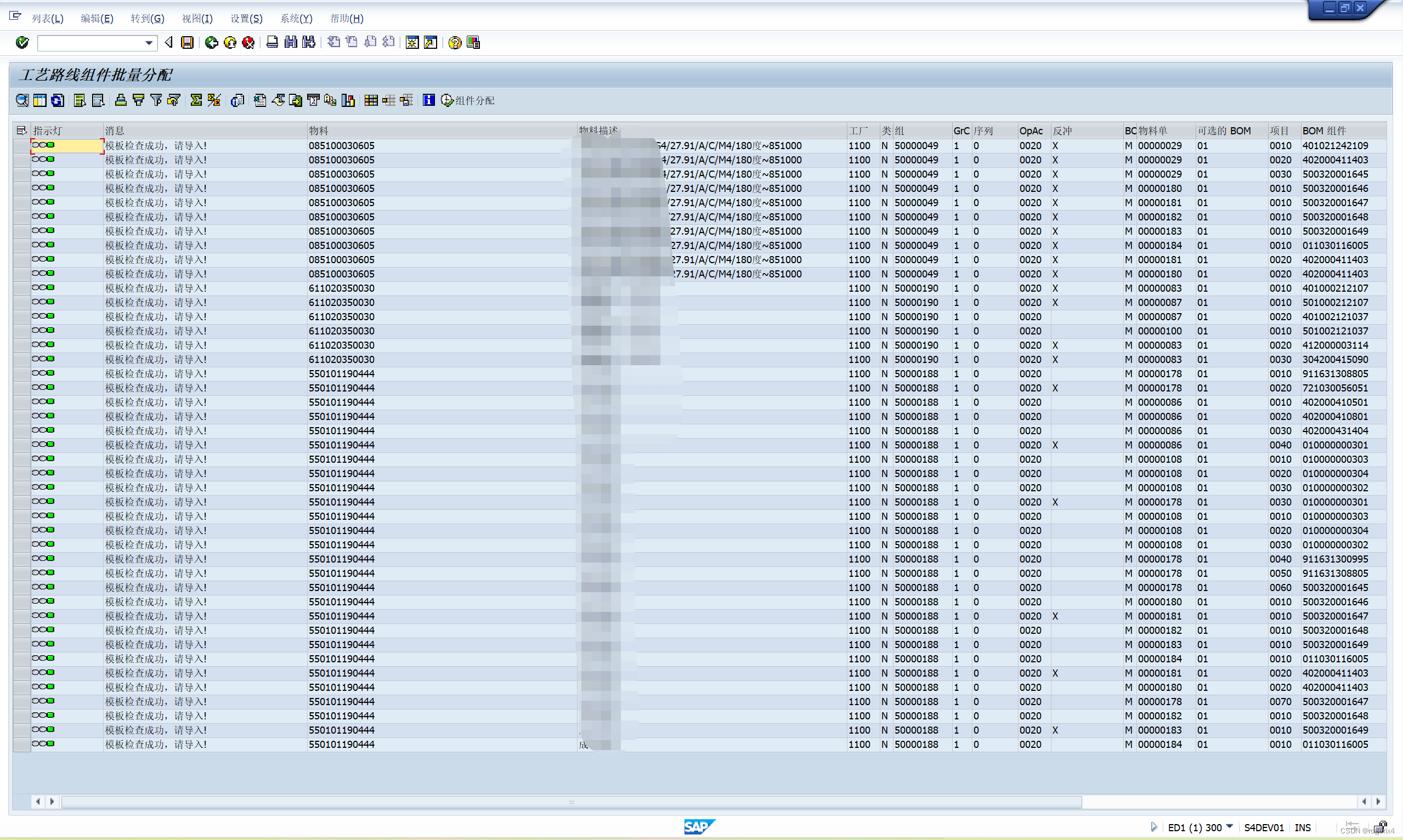Expand the system ED1 status bar dropdown
This screenshot has width=1403, height=840.
[1229, 827]
